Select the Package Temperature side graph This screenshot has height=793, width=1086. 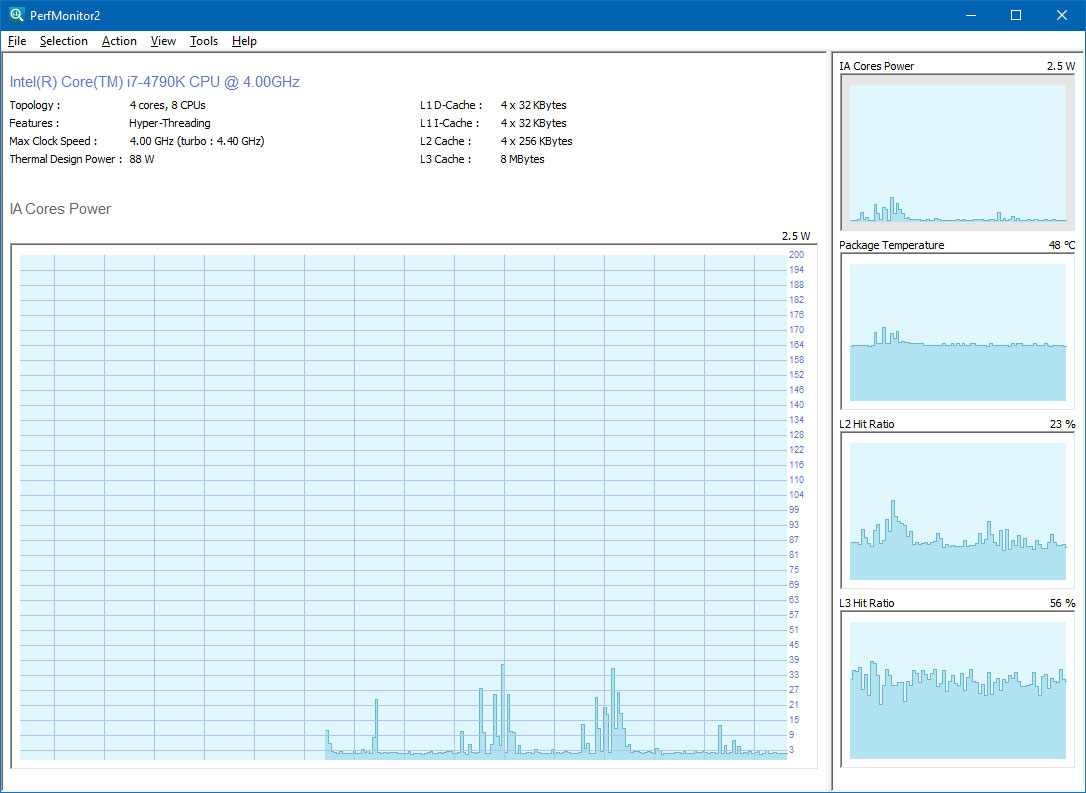958,331
